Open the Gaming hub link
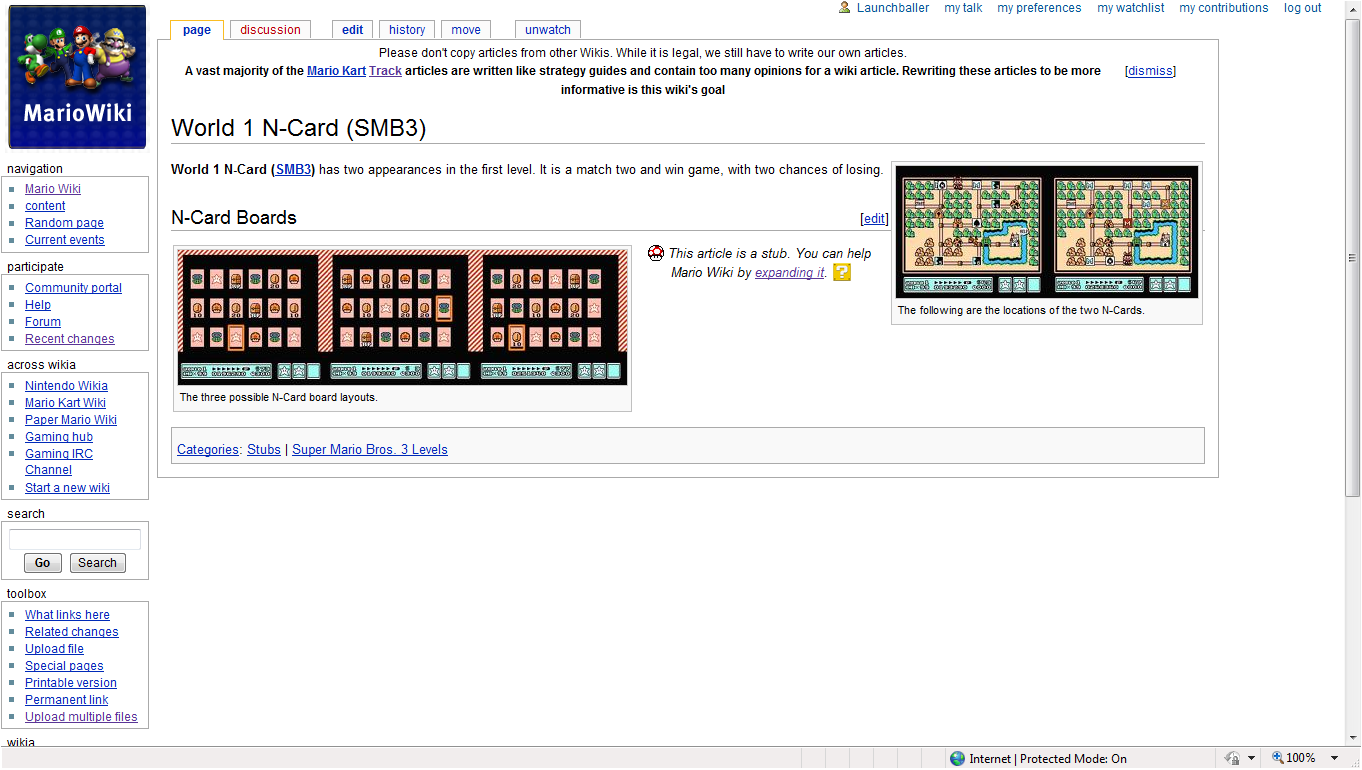Screen dimensions: 1362x770 click(59, 437)
